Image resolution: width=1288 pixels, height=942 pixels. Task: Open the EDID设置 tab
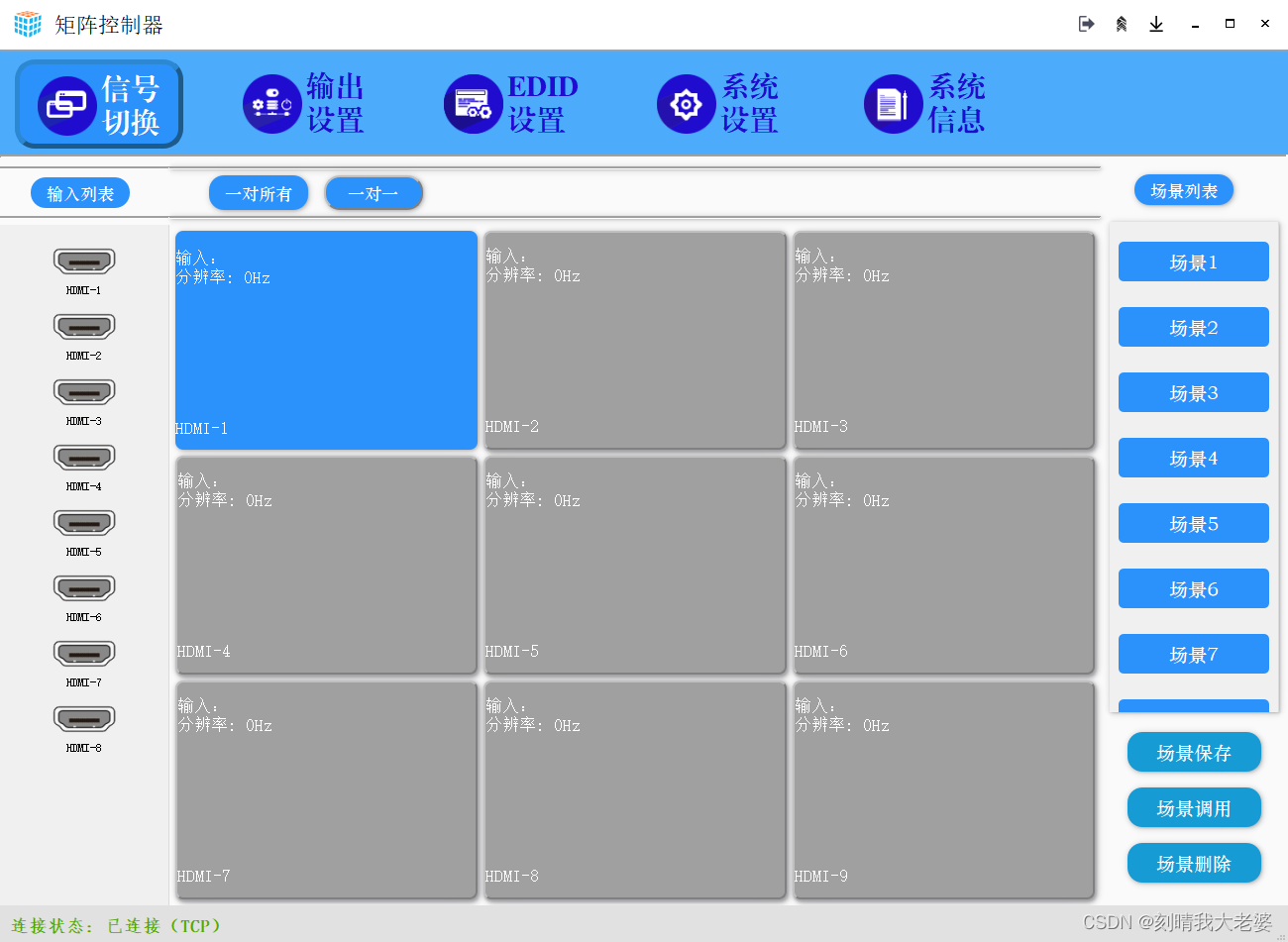coord(511,104)
